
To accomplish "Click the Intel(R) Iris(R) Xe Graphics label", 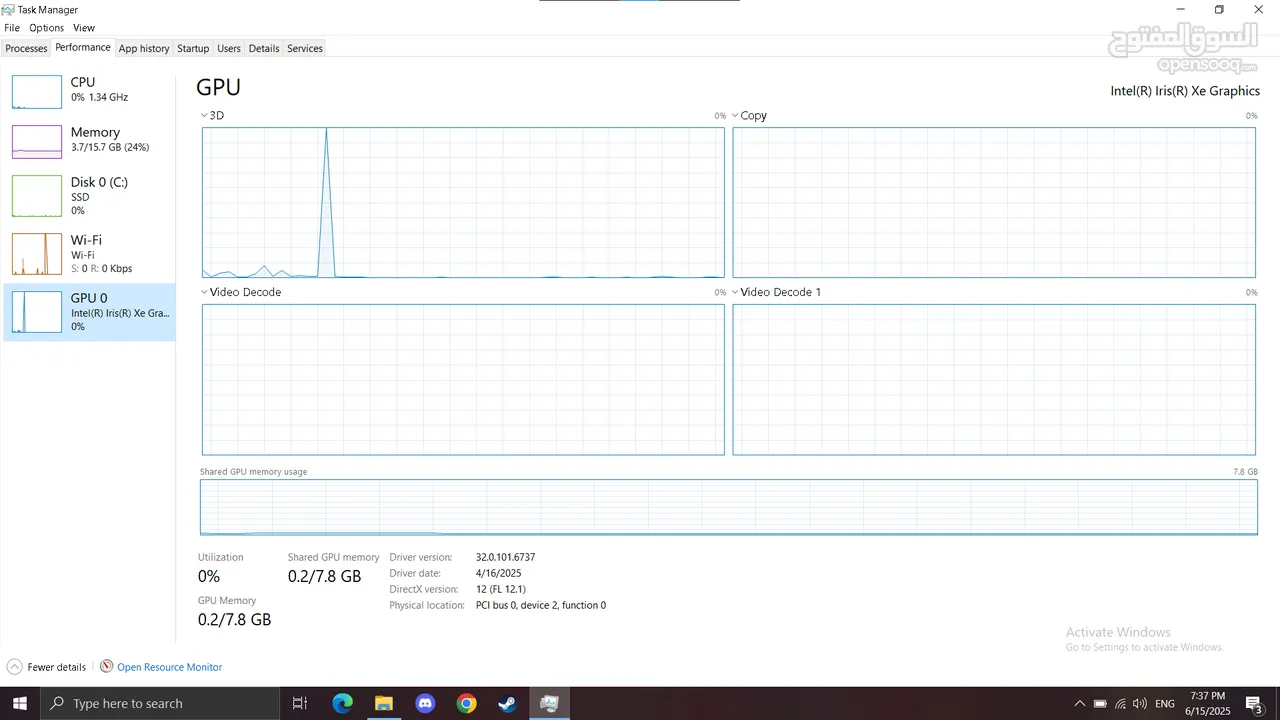I will (1185, 91).
